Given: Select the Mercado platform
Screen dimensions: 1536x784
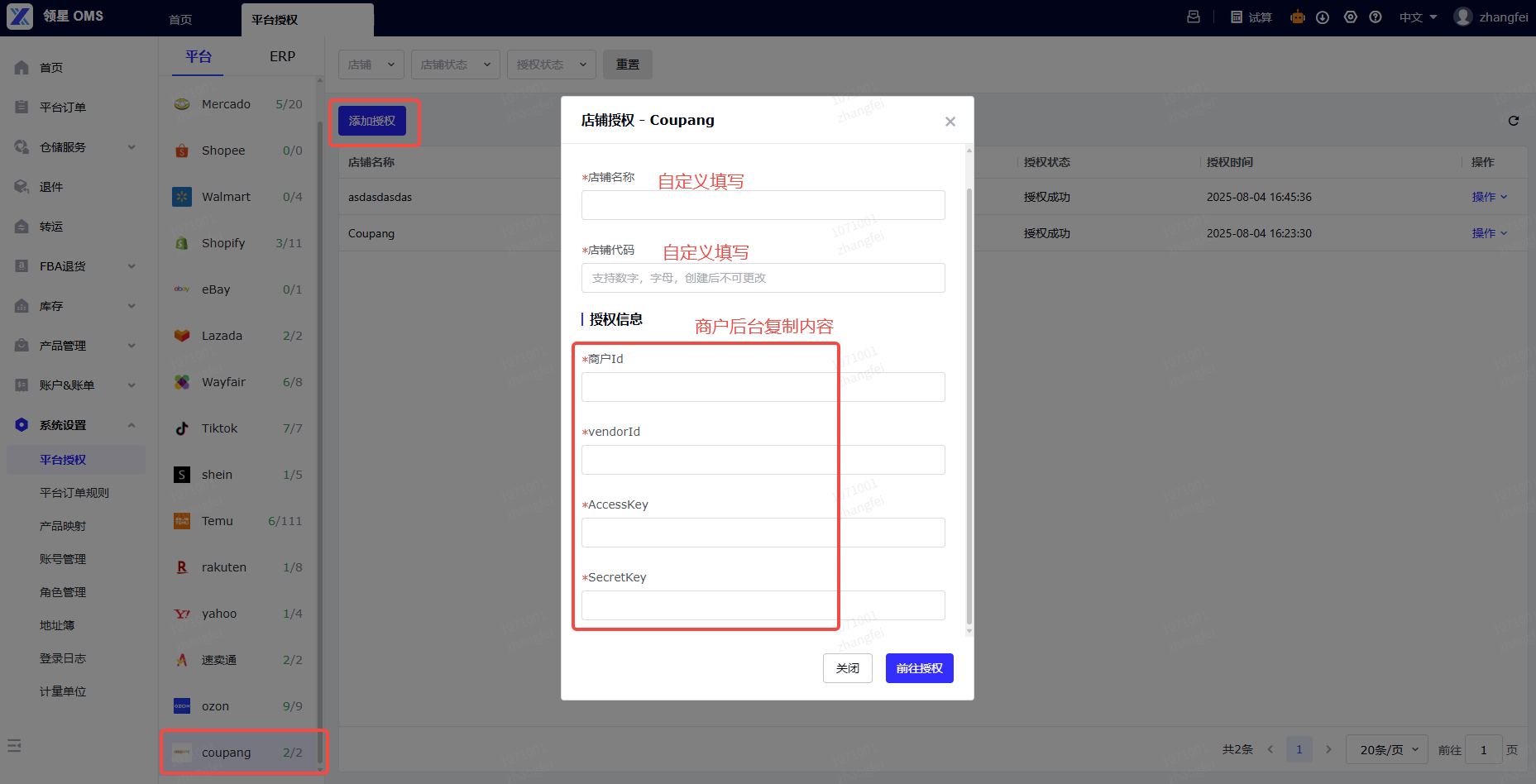Looking at the screenshot, I should pyautogui.click(x=237, y=104).
